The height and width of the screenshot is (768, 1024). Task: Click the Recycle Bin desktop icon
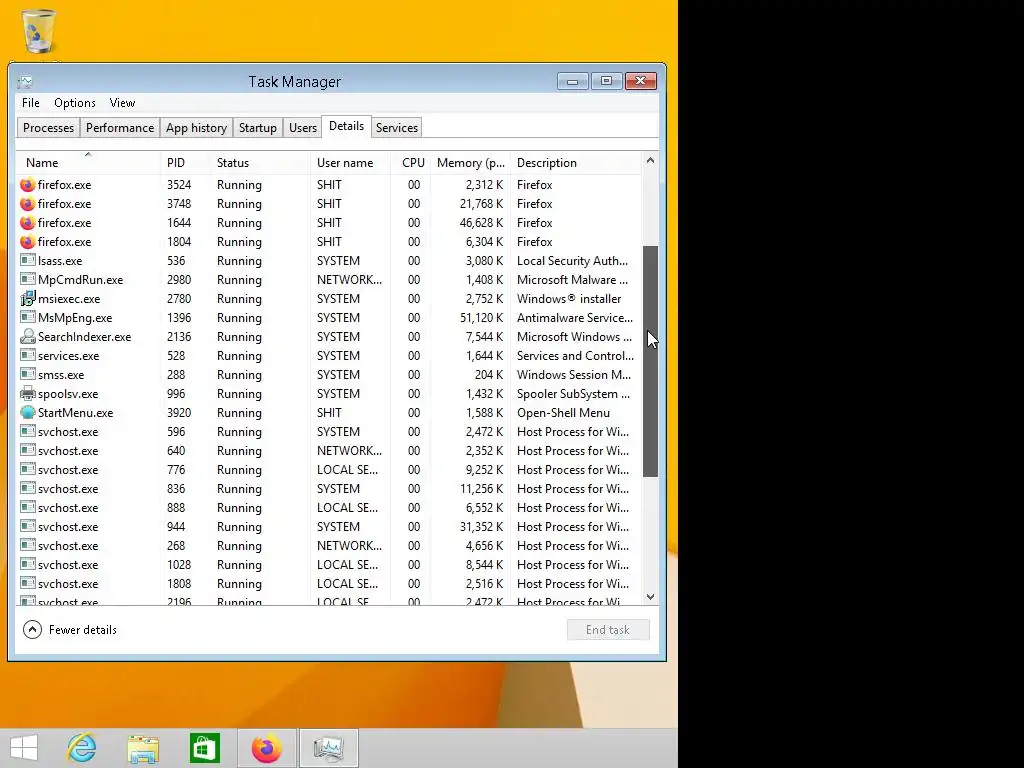click(x=39, y=31)
